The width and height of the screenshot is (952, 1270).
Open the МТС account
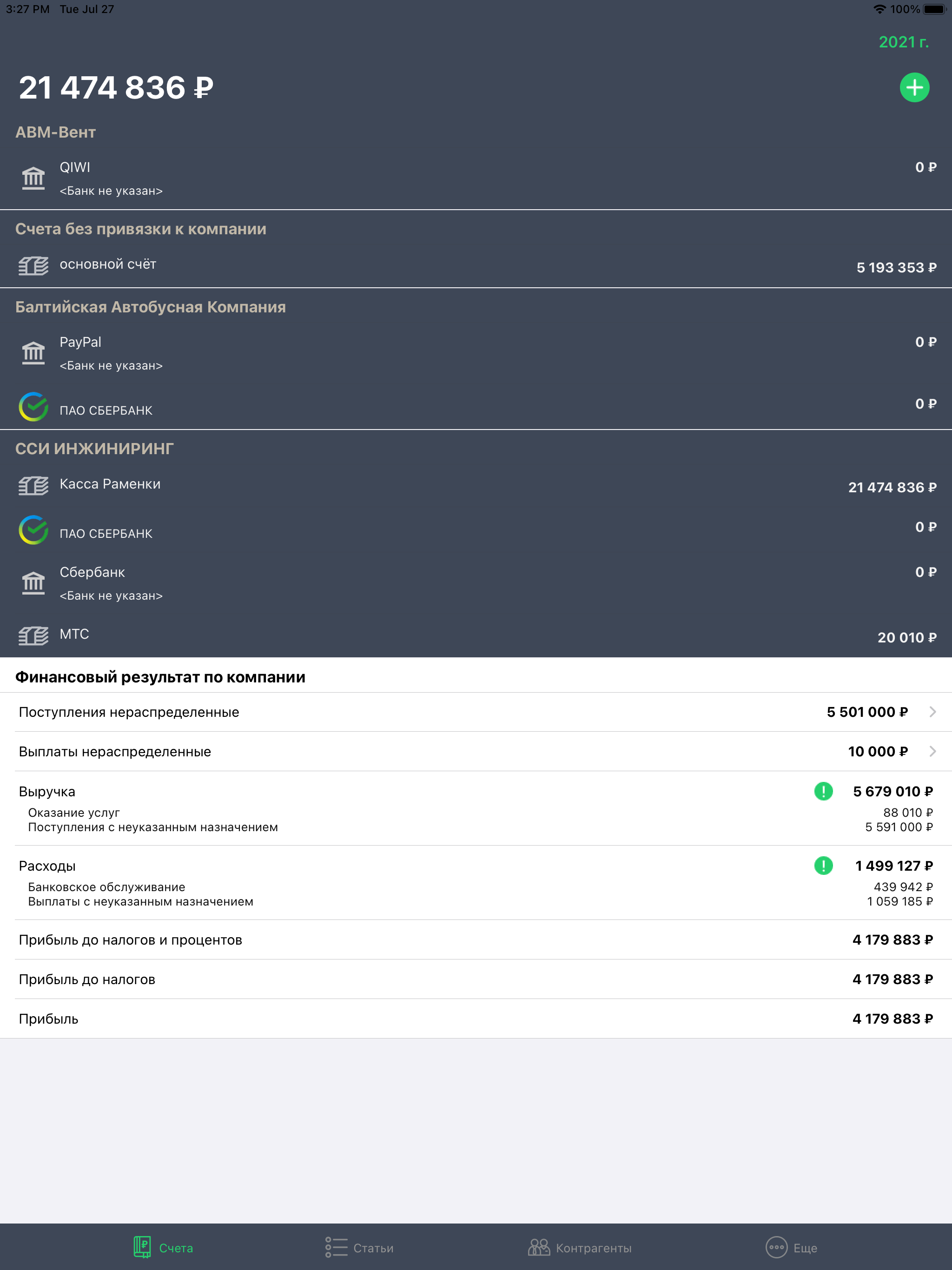point(476,635)
